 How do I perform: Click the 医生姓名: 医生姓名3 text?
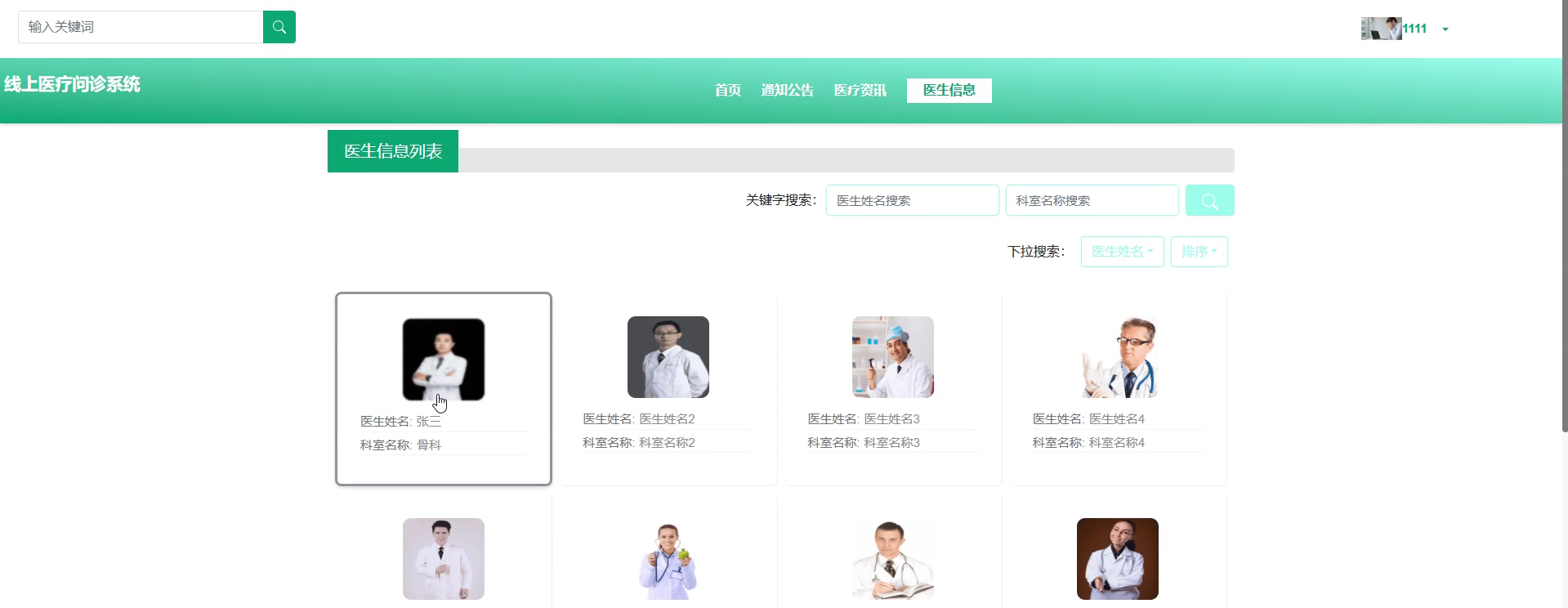pos(864,419)
